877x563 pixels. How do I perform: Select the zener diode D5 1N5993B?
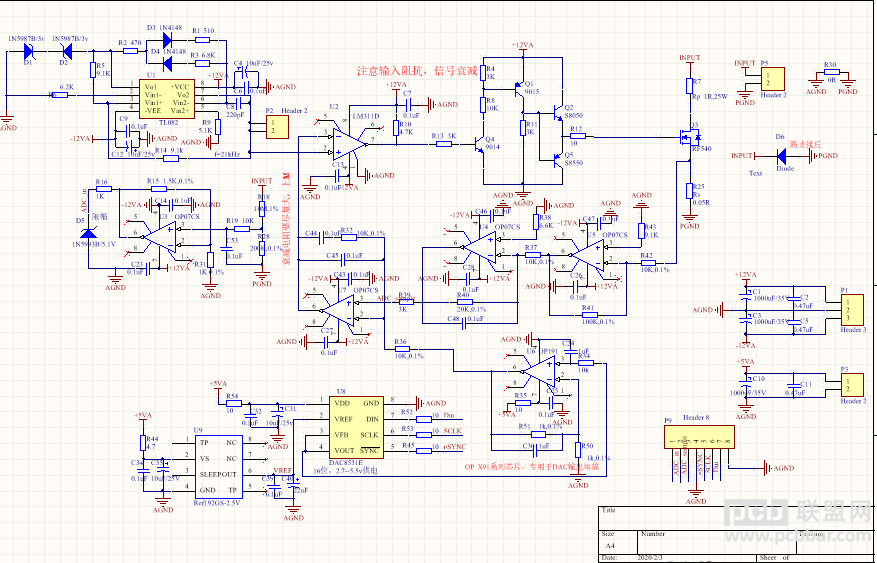coord(89,234)
